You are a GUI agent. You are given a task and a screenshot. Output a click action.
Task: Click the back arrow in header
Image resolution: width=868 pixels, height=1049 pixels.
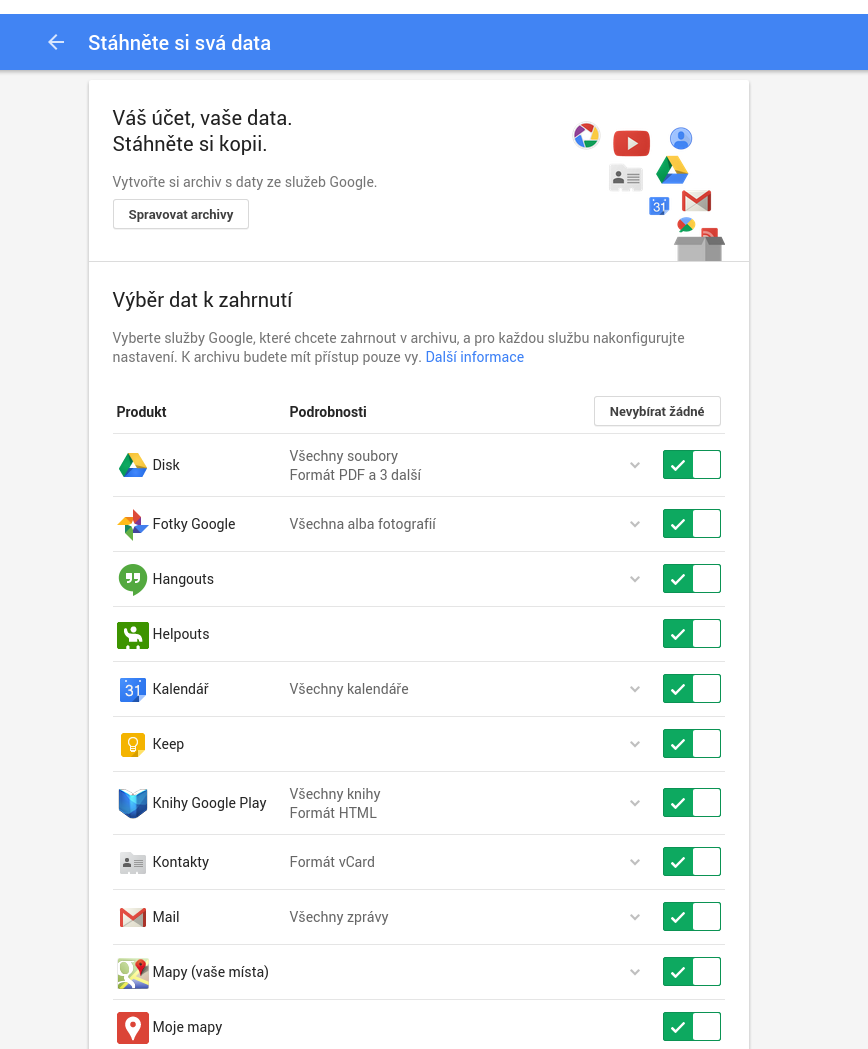click(56, 42)
